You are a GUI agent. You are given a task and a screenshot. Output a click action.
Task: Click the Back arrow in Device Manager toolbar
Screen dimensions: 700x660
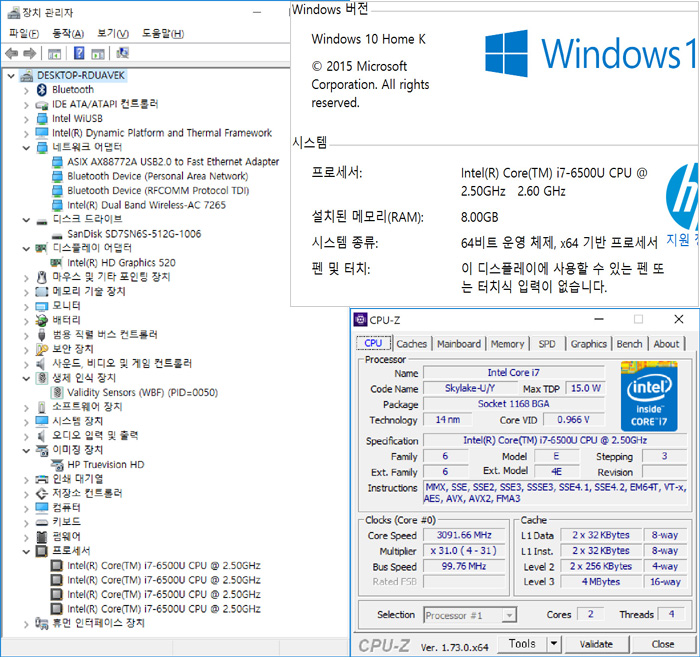click(x=10, y=53)
